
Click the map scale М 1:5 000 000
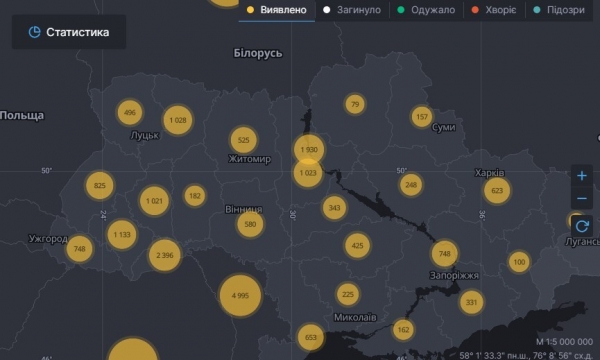pyautogui.click(x=564, y=342)
